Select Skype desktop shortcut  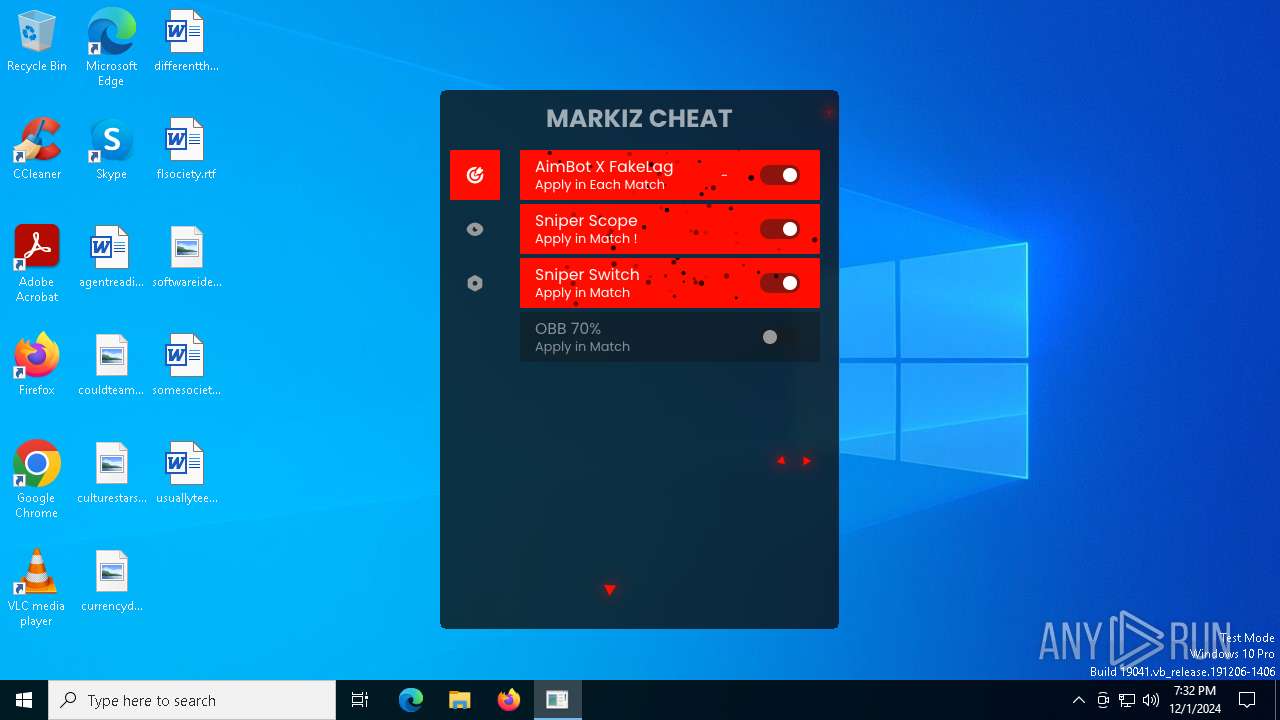(x=111, y=150)
